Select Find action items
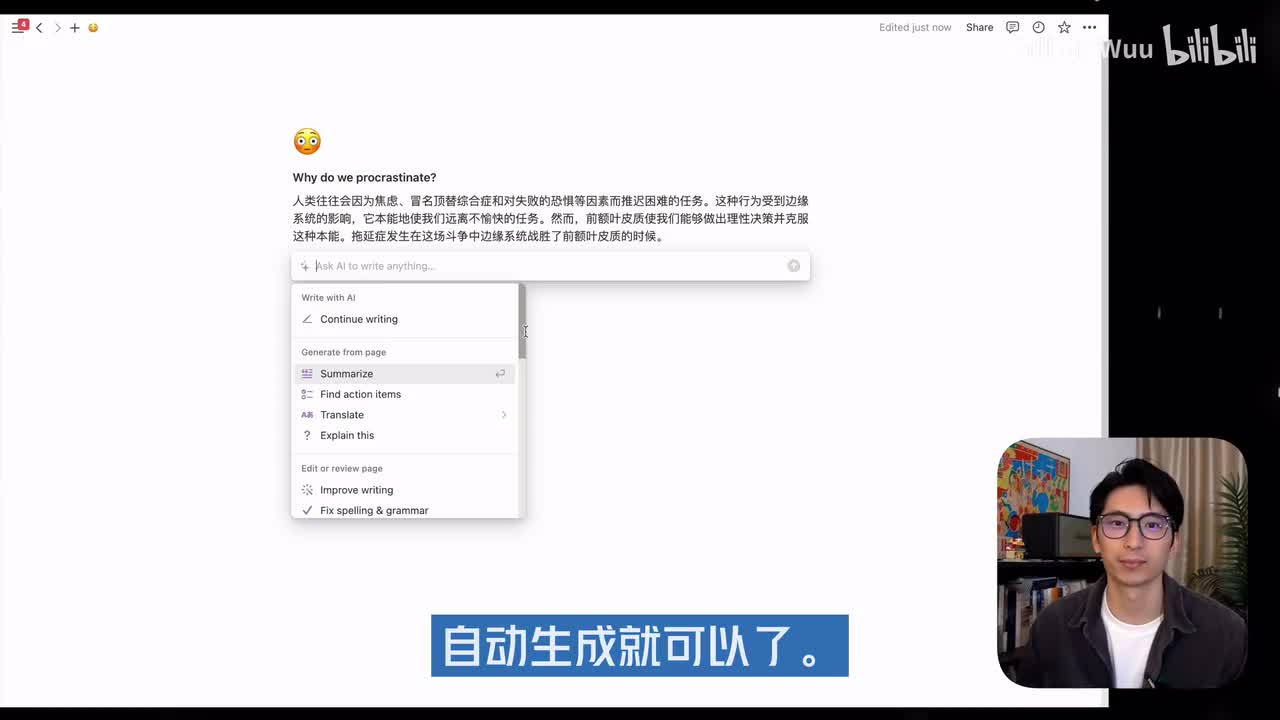The width and height of the screenshot is (1280, 720). [360, 394]
